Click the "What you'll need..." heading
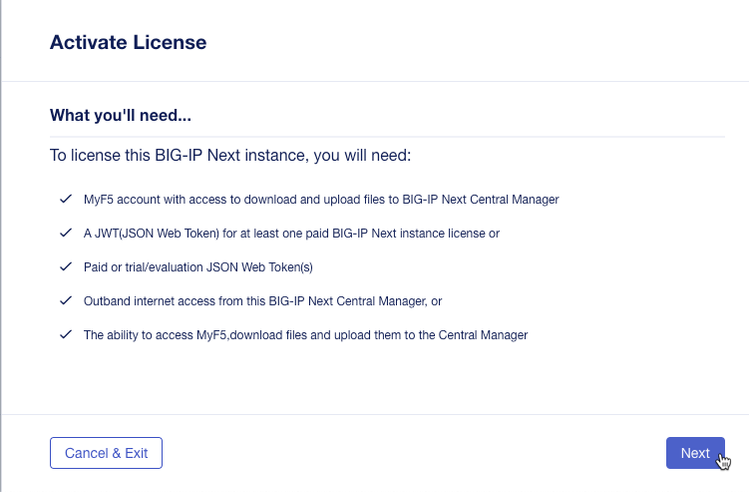Viewport: 749px width, 492px height. (120, 115)
